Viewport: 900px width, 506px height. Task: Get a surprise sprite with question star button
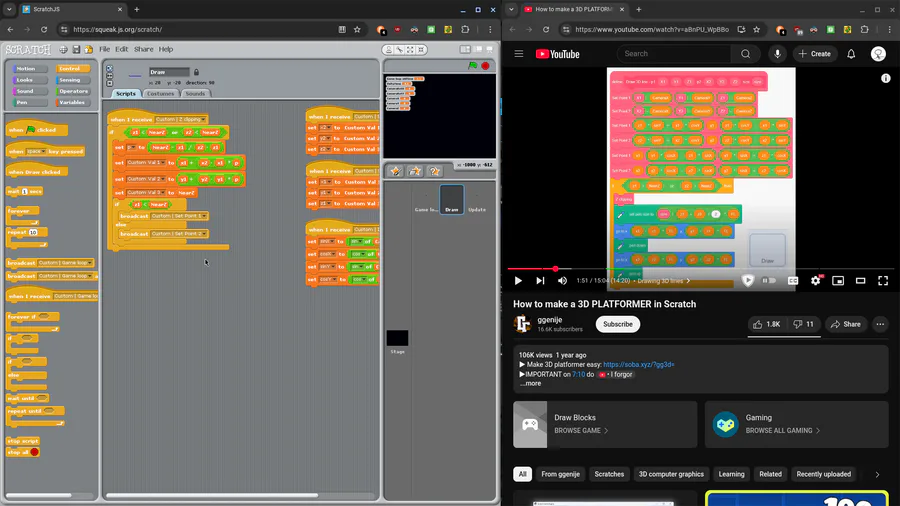click(x=435, y=171)
